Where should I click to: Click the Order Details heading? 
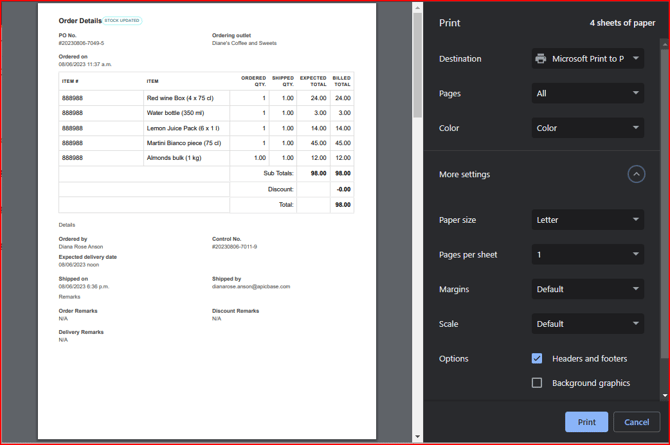click(80, 21)
